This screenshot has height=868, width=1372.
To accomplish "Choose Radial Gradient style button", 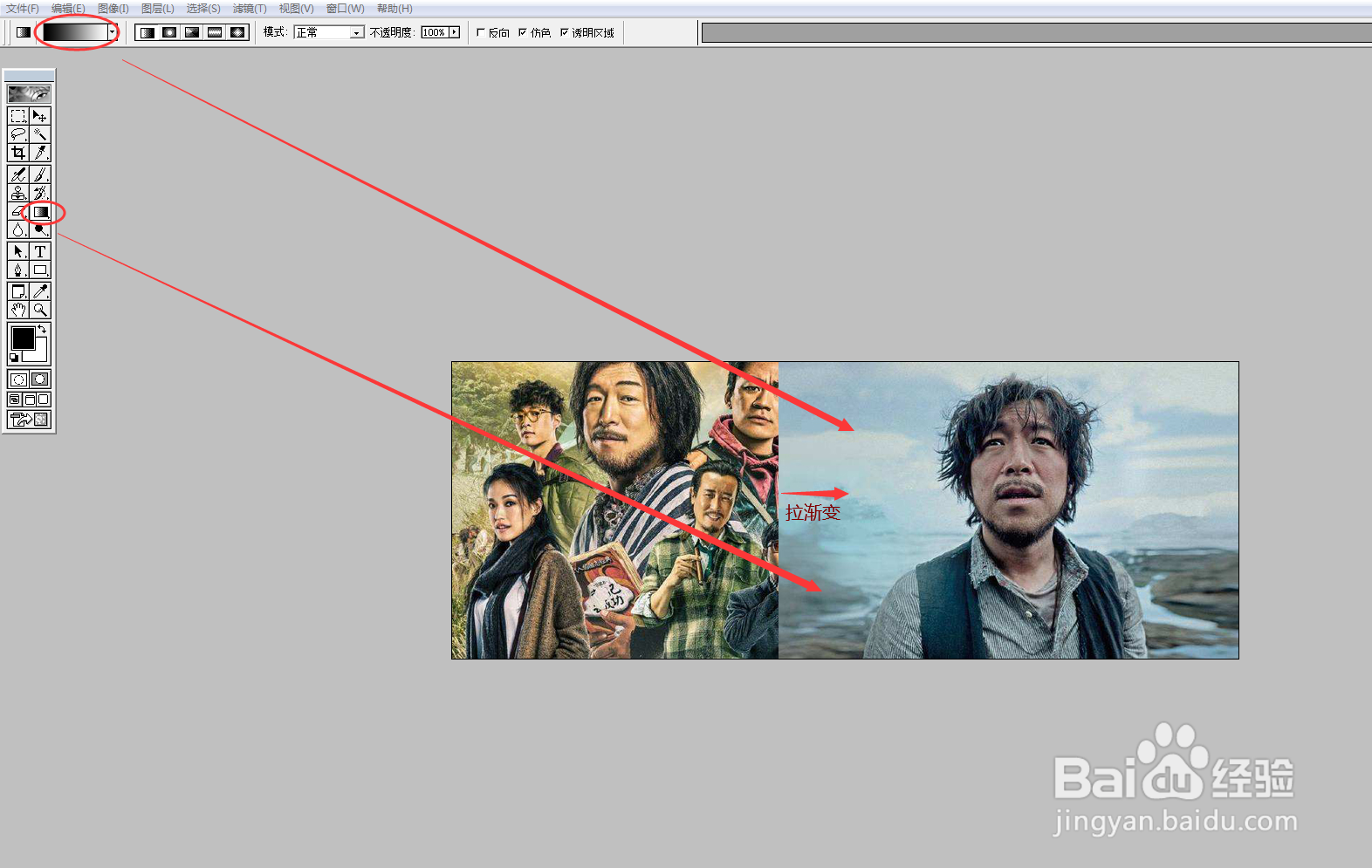I will click(169, 32).
